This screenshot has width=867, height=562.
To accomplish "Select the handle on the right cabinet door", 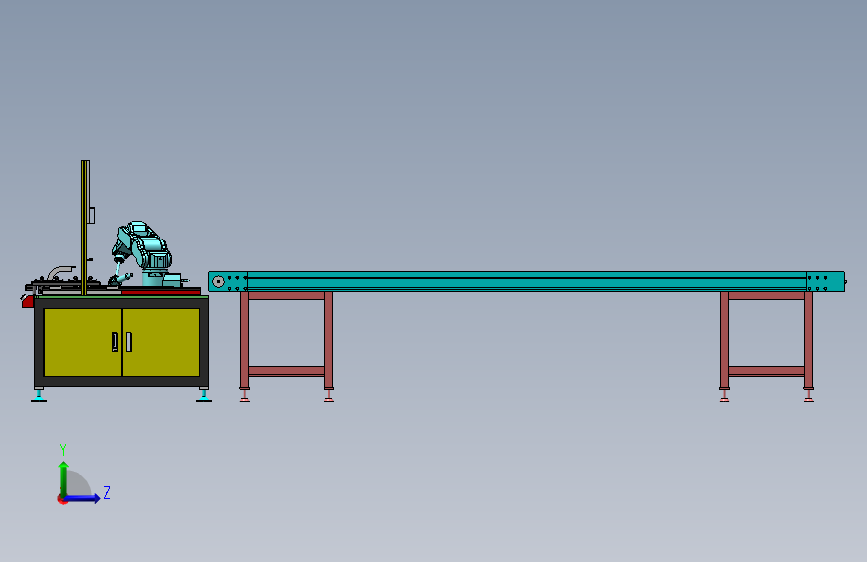I will (129, 342).
